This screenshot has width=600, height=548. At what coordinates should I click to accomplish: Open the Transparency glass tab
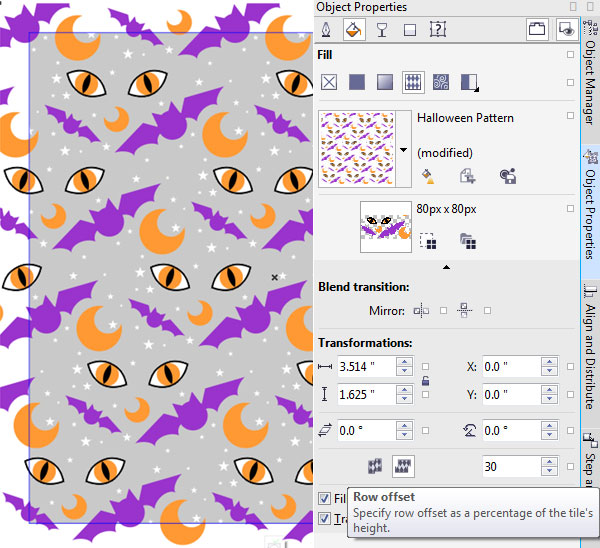tap(382, 29)
